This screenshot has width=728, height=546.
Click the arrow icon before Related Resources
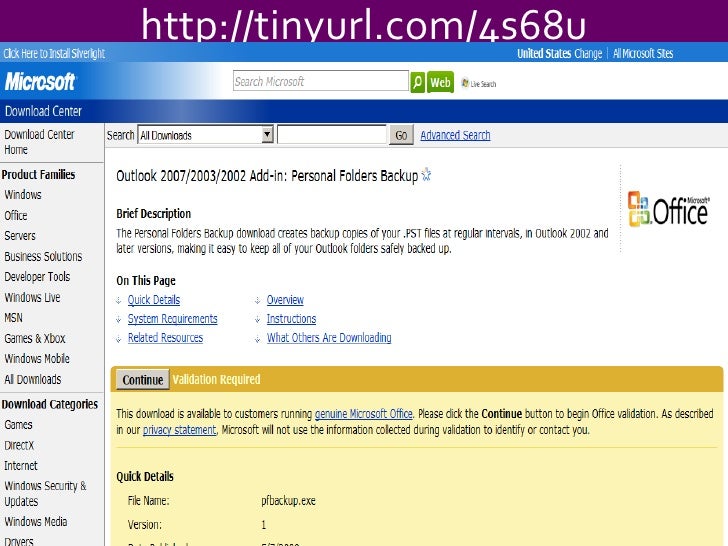[x=119, y=338]
